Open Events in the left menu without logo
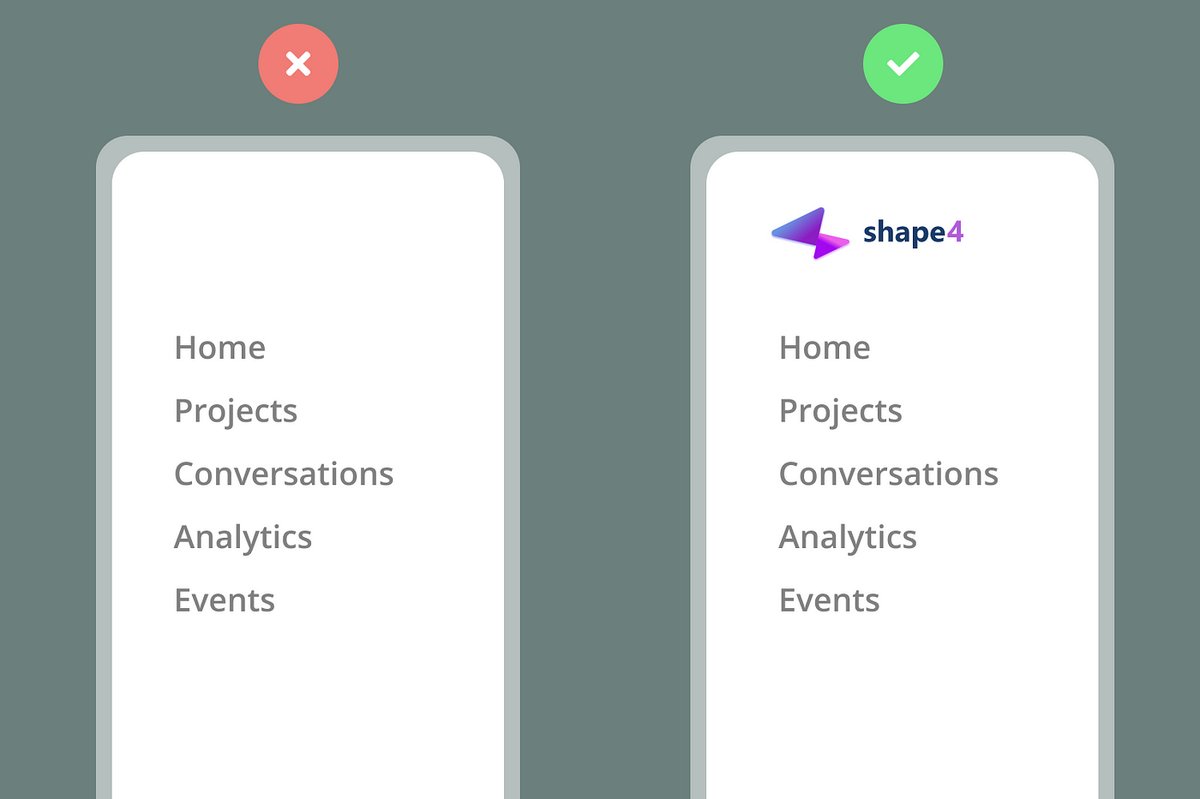The width and height of the screenshot is (1200, 799). click(x=225, y=600)
